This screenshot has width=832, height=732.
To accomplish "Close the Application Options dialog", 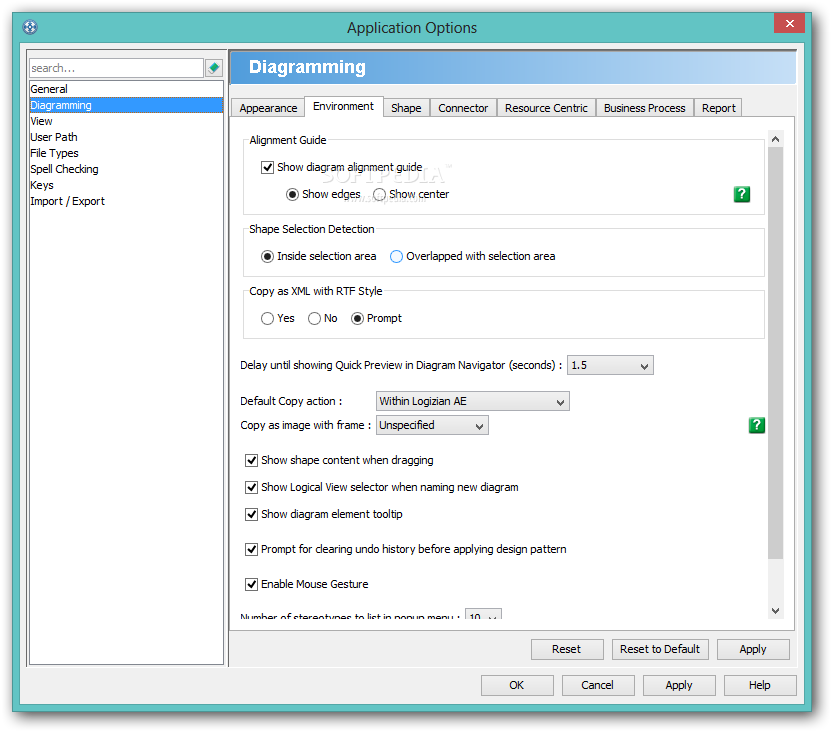I will 789,23.
